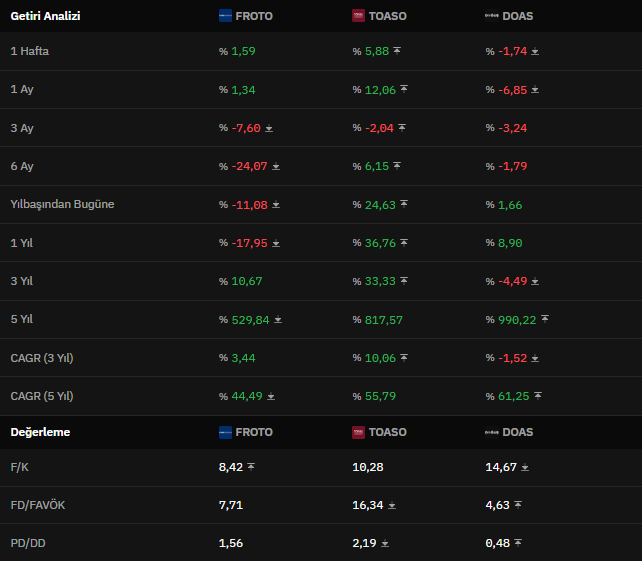Click the lowest marker beside FROTO CAGR 5 Yıl 44,49
642x561 pixels.
271,397
